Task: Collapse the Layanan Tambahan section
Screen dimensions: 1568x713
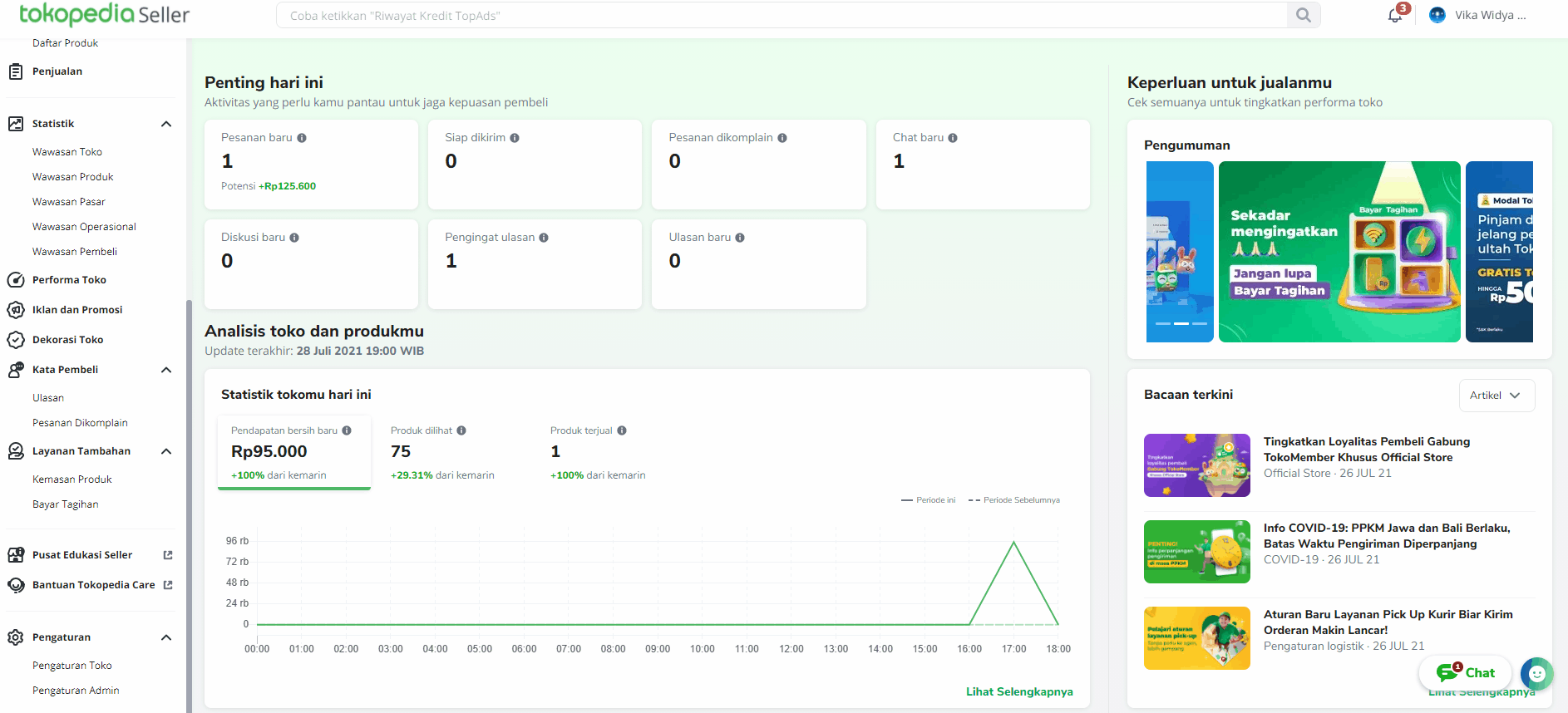Action: (166, 451)
